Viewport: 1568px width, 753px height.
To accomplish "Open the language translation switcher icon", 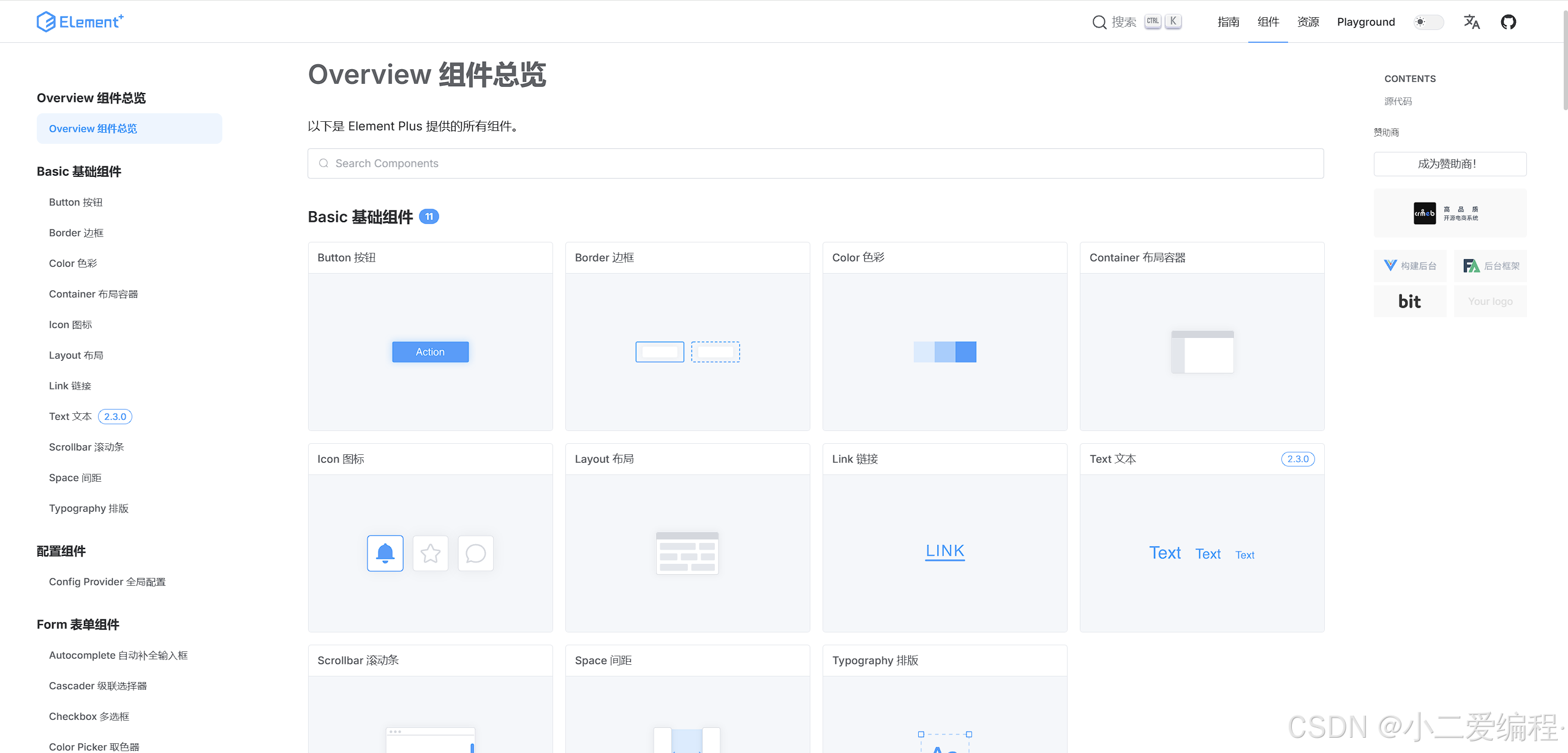I will (1471, 22).
